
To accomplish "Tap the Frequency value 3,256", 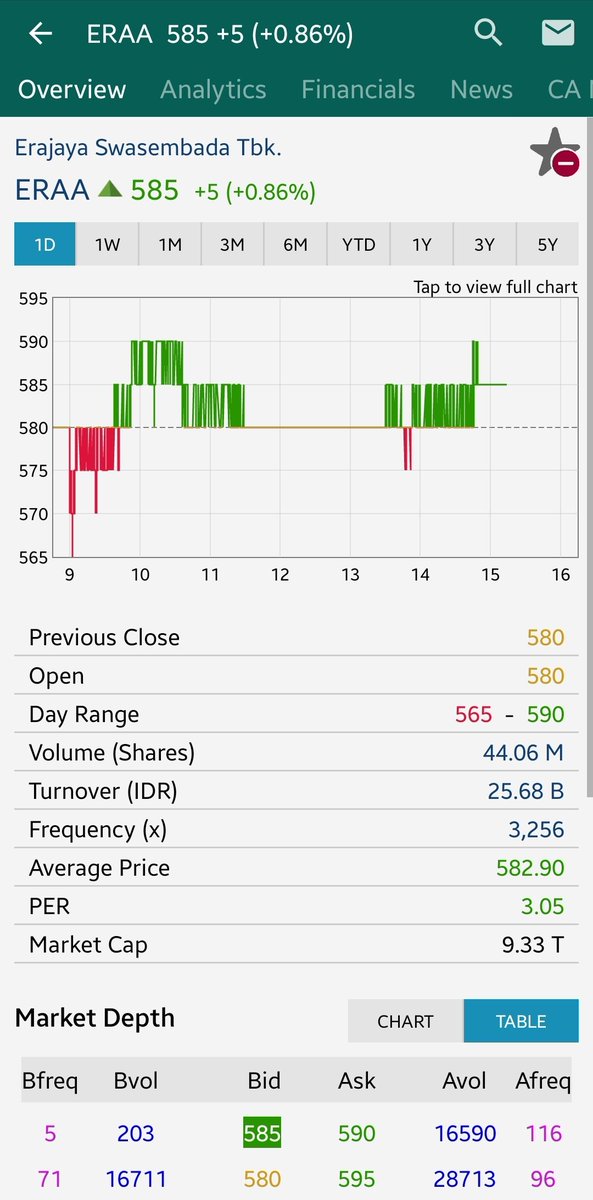I will click(x=536, y=830).
